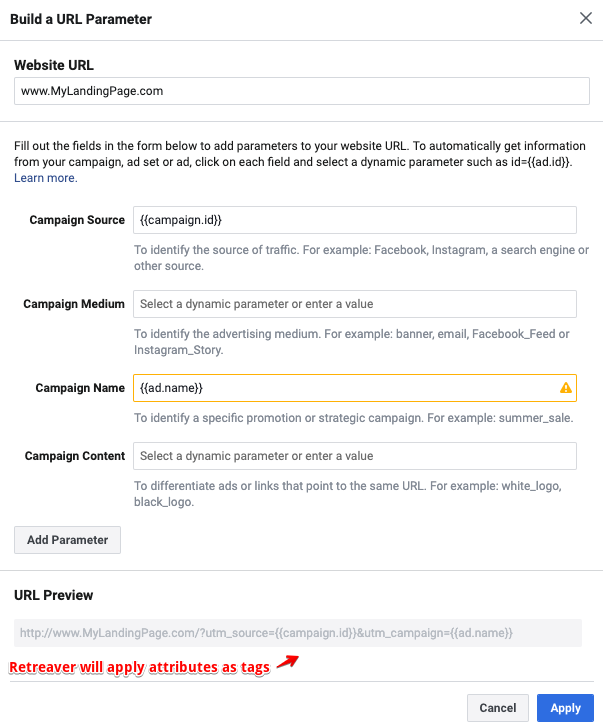The width and height of the screenshot is (603, 727).
Task: Open the Campaign Name parameter field
Action: pos(355,388)
